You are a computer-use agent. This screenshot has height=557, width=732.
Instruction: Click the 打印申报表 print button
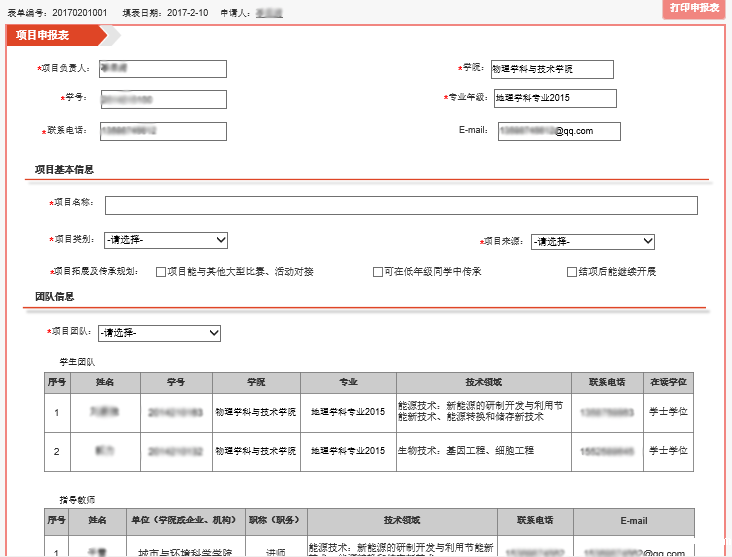click(x=694, y=9)
